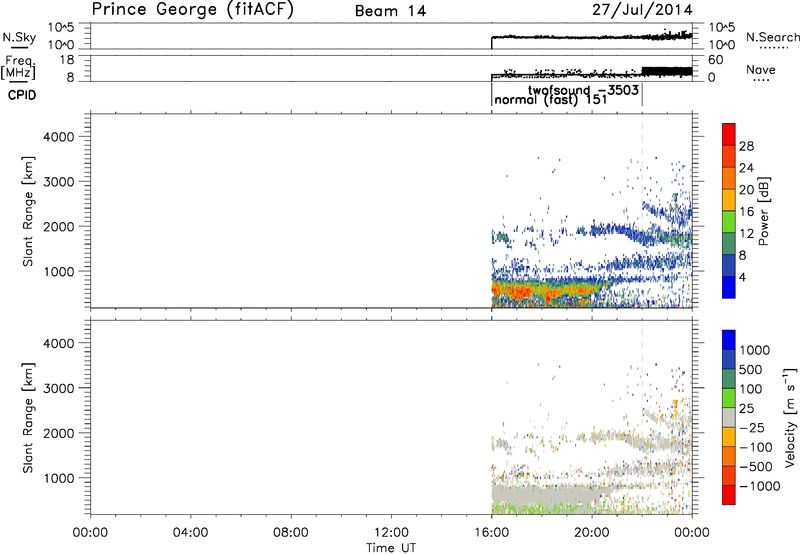Click the power panel 'Slant Range [km]' label
Image resolution: width=800 pixels, height=554 pixels.
tap(28, 211)
